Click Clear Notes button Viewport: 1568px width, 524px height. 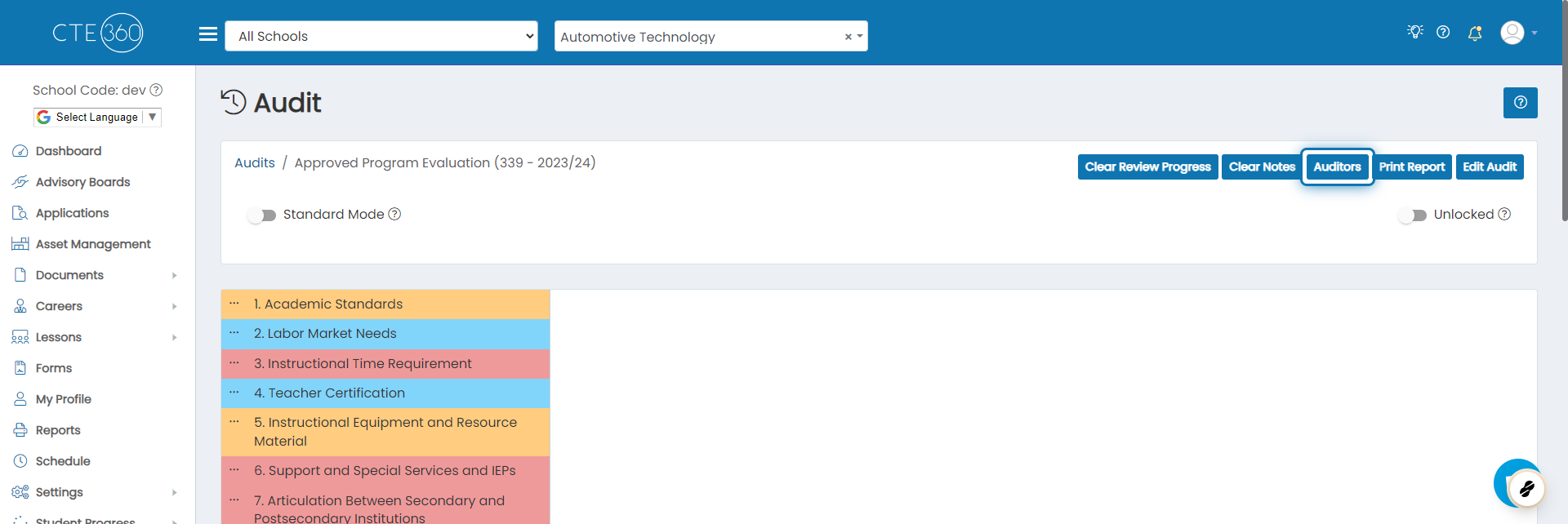(1262, 167)
